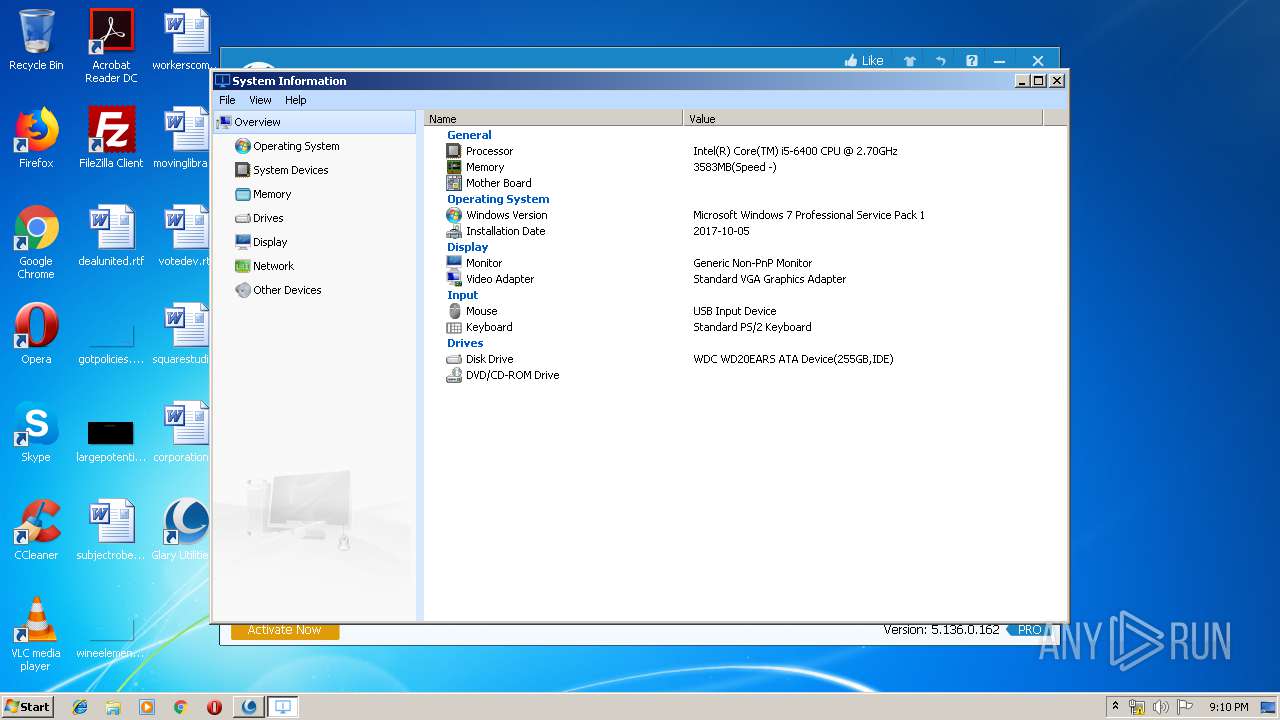Click the volume icon in the system tray
This screenshot has width=1280, height=720.
(1161, 707)
